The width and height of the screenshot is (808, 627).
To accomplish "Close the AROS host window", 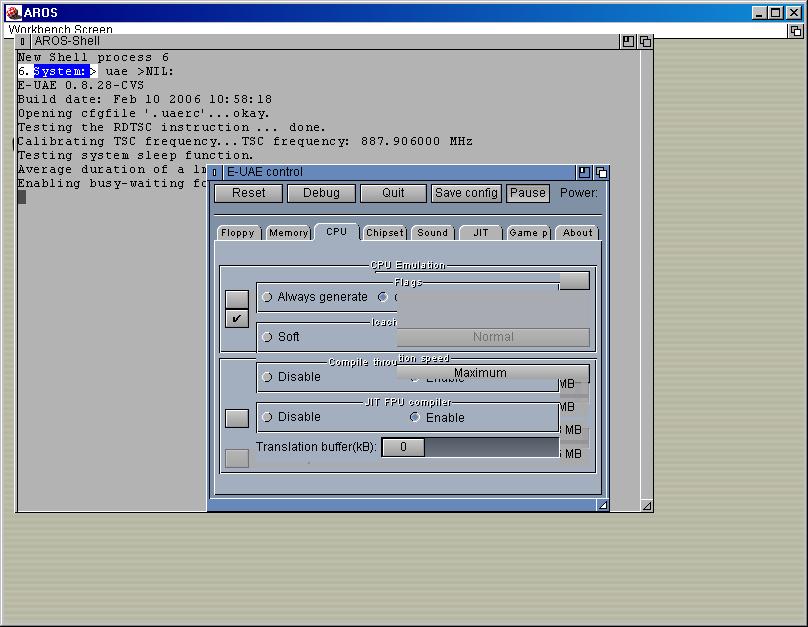I will 794,12.
